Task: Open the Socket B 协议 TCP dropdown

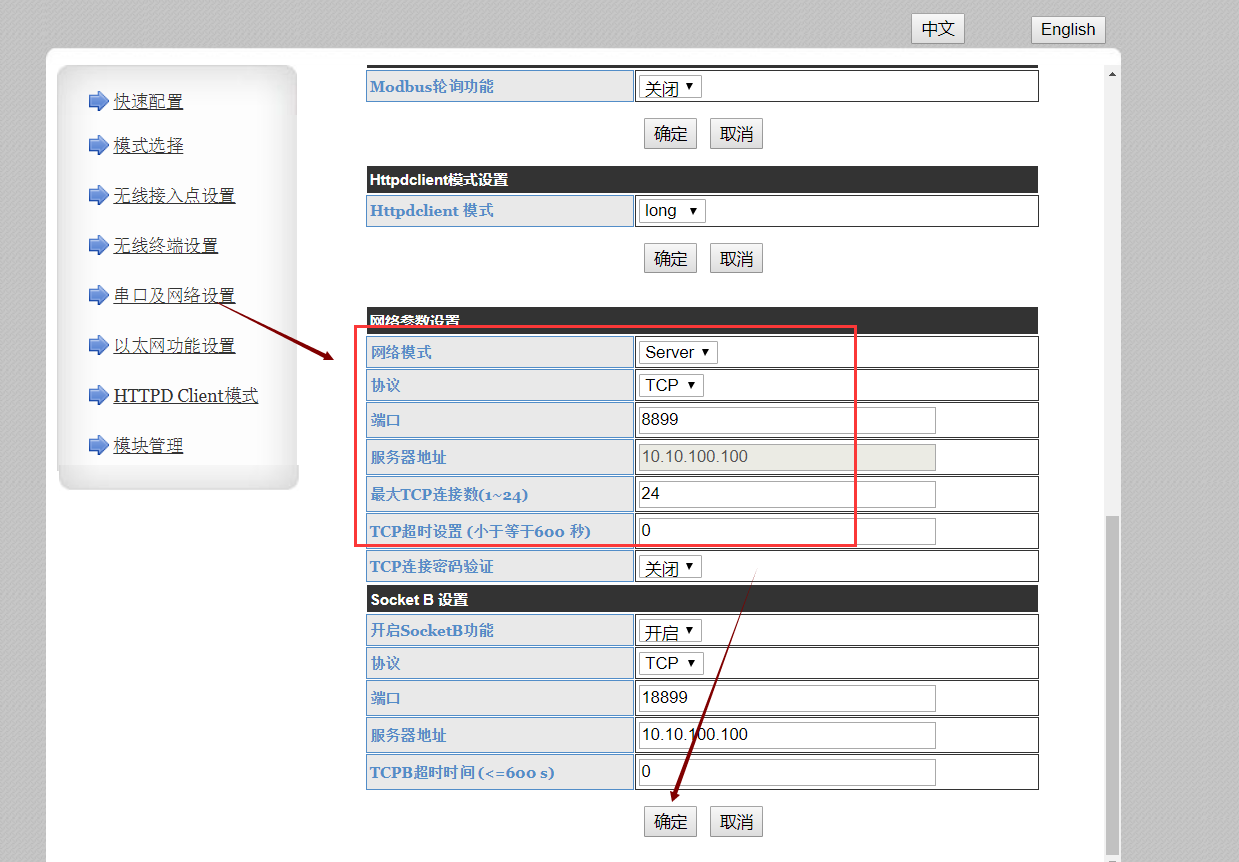Action: (x=671, y=663)
